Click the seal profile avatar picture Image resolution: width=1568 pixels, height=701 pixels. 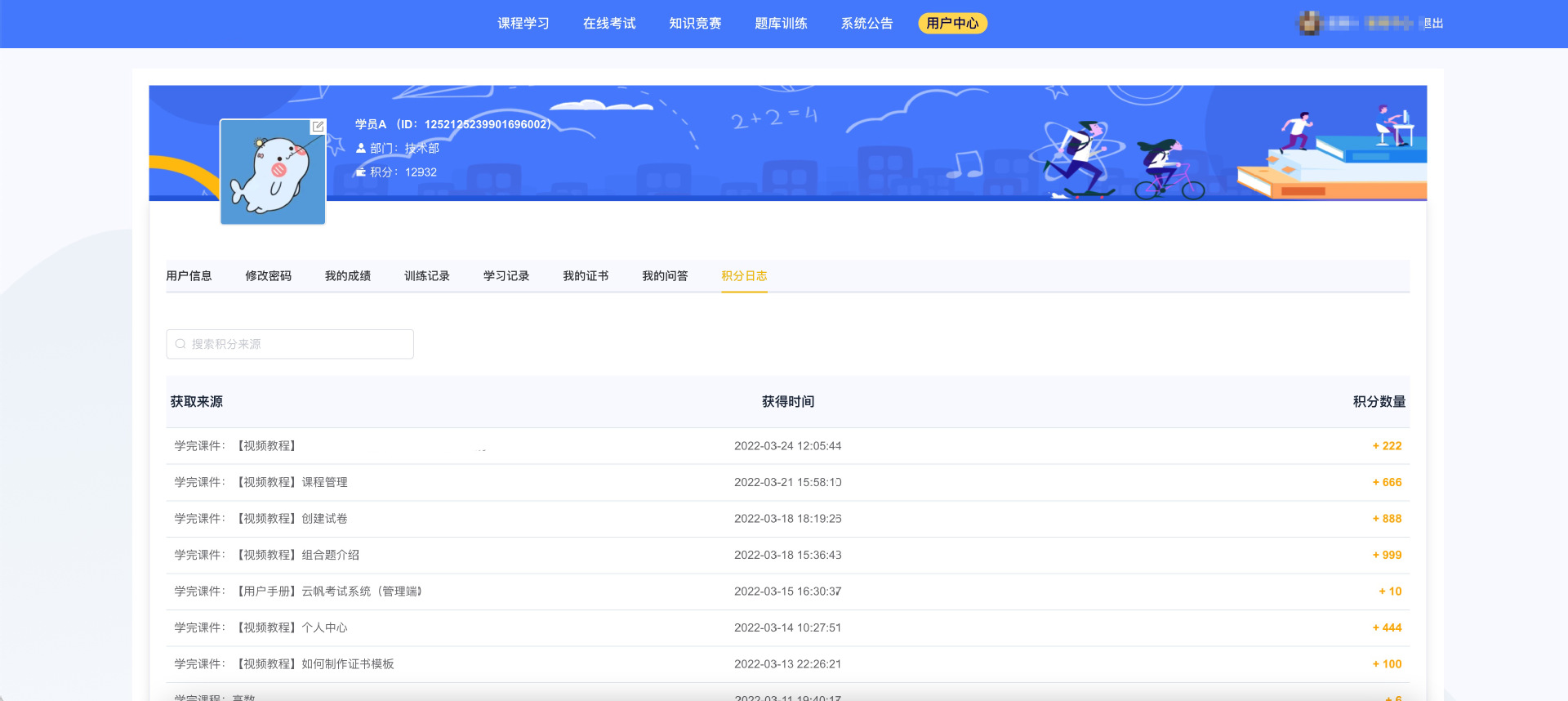click(272, 172)
